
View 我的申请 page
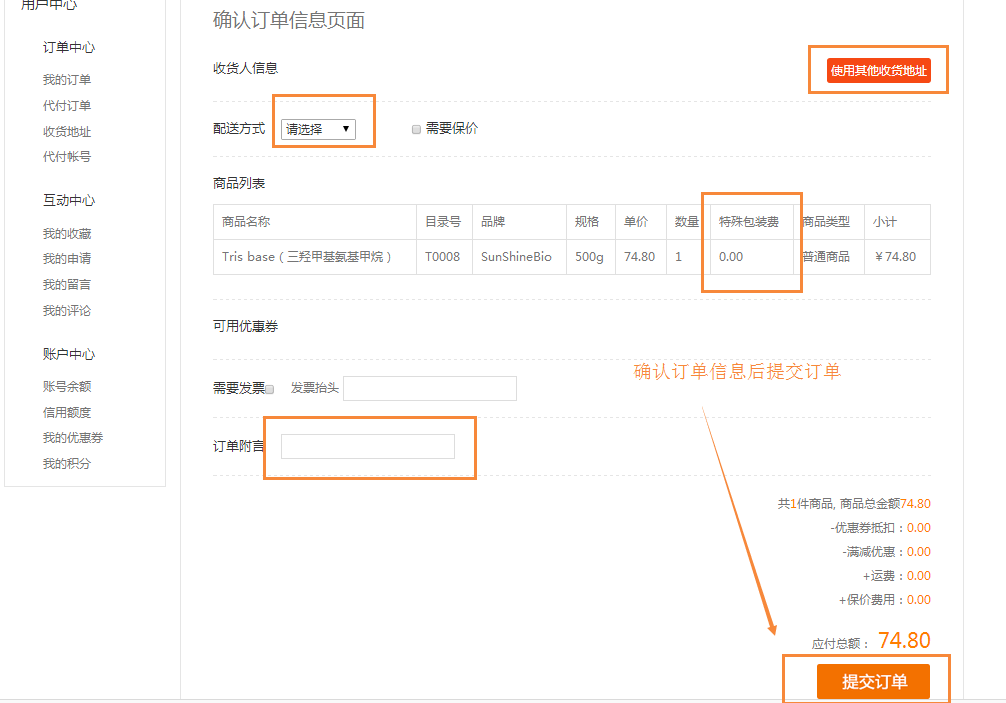[67, 259]
